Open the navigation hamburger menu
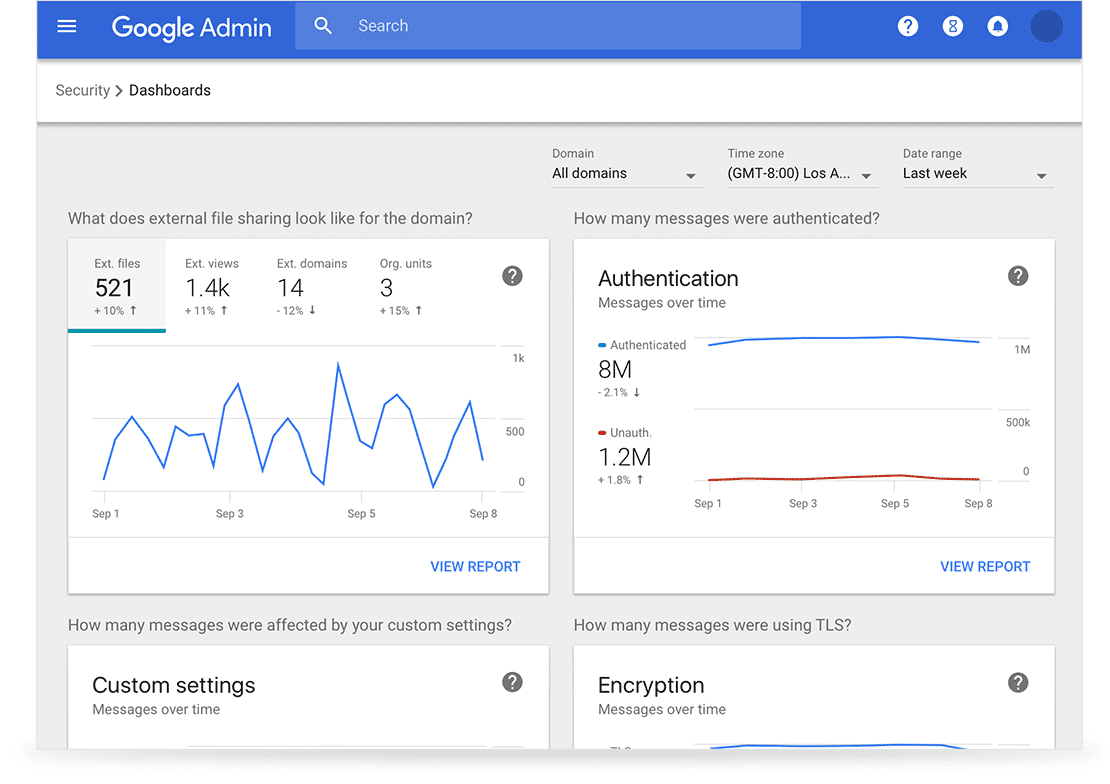The width and height of the screenshot is (1110, 784). [x=67, y=26]
